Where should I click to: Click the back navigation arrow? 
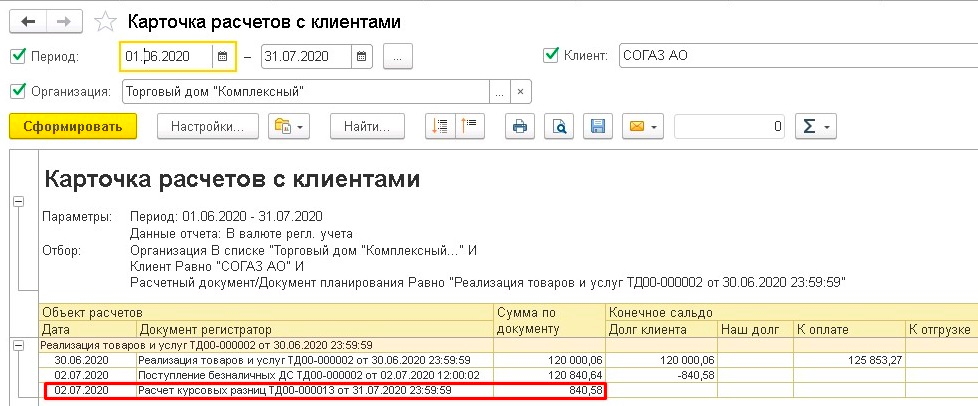(28, 20)
